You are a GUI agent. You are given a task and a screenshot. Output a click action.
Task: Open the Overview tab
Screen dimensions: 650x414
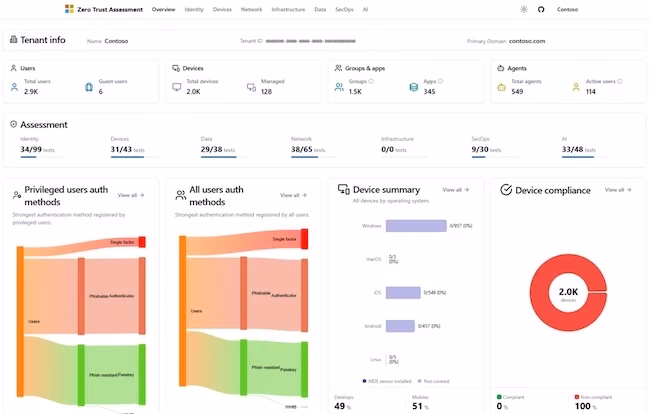point(163,9)
